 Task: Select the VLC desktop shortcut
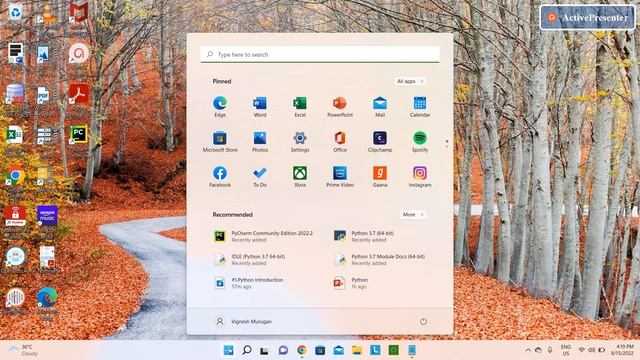(x=47, y=14)
